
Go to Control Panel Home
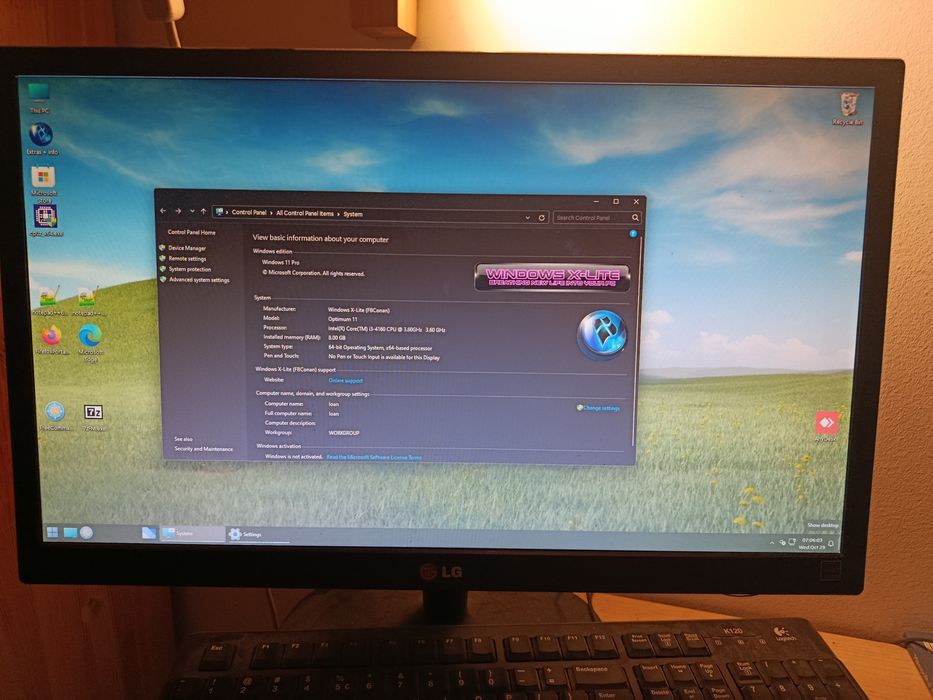[192, 232]
